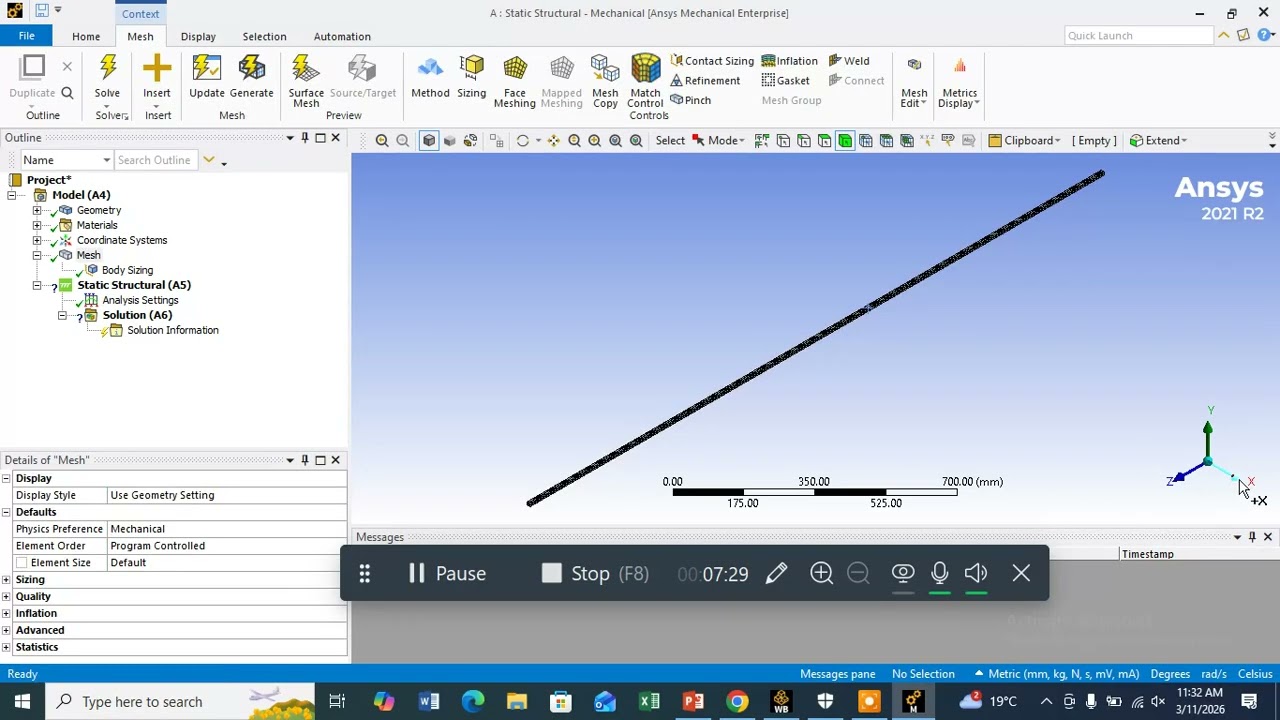The image size is (1280, 720).
Task: Expand the Coordinate Systems node
Action: tap(37, 240)
